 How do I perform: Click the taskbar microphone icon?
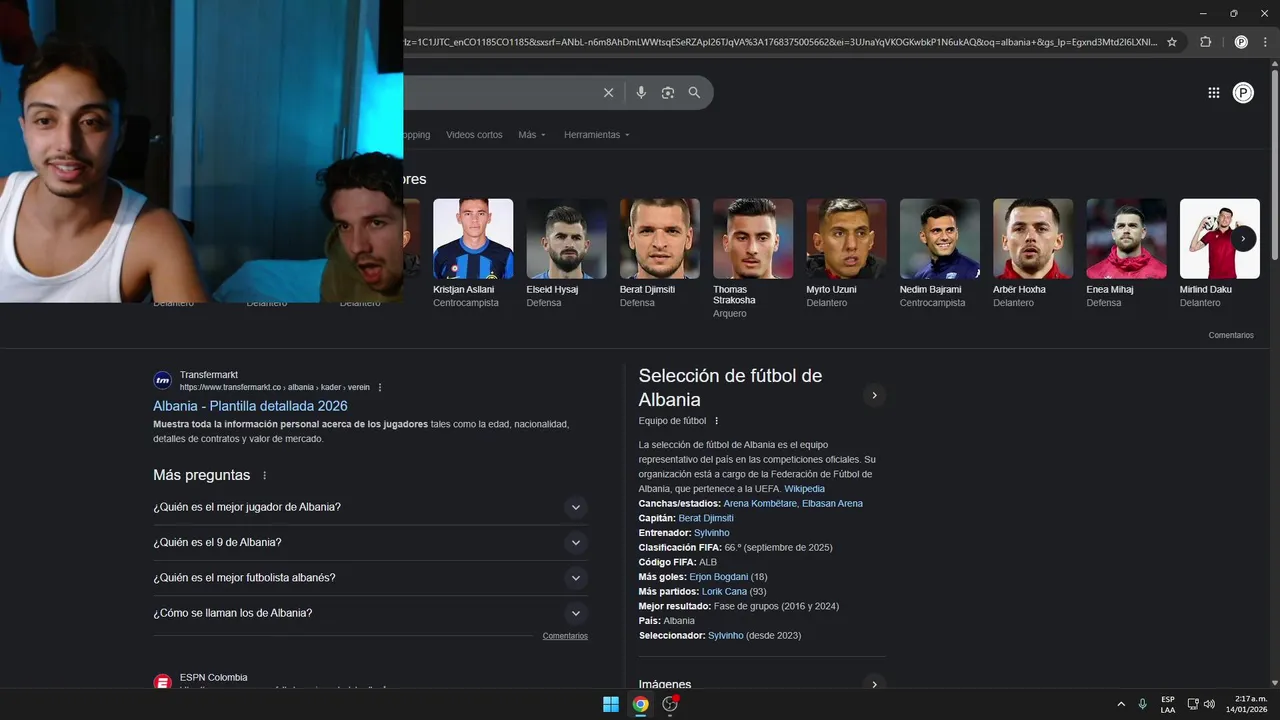tap(1142, 704)
